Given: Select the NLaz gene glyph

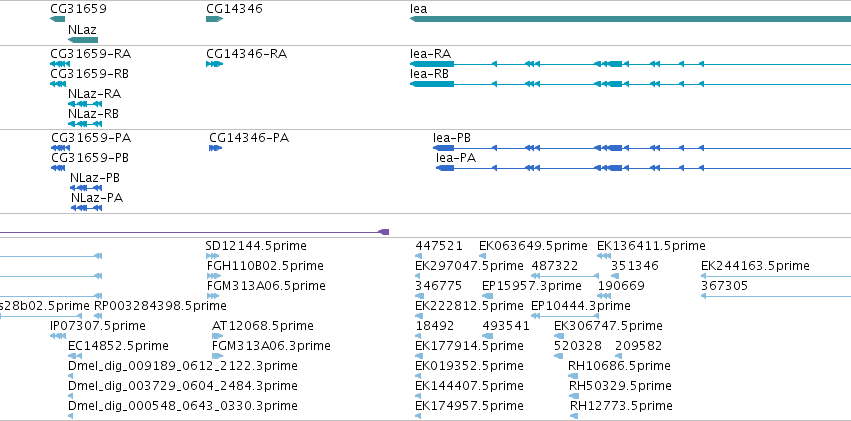Looking at the screenshot, I should point(83,40).
